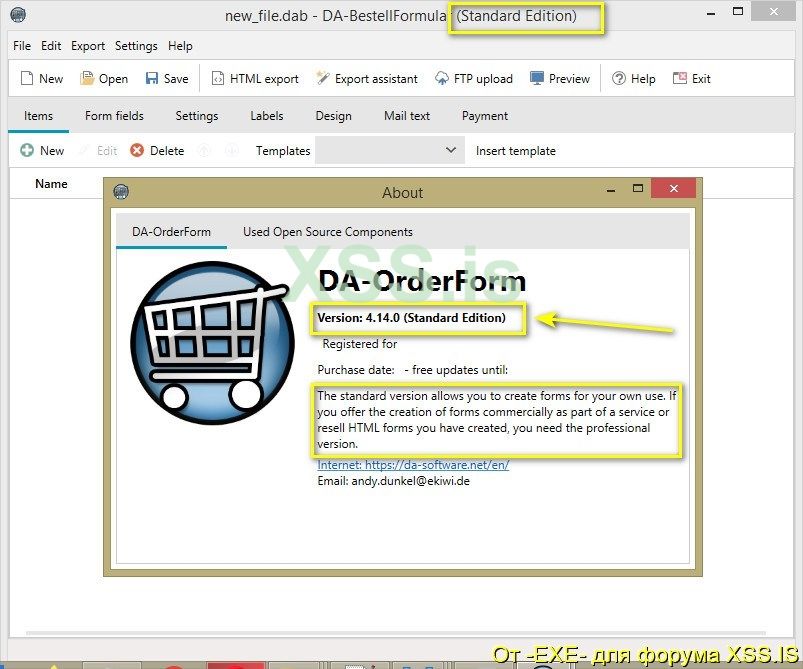
Task: Click the Version 4.14.0 text
Action: [411, 318]
